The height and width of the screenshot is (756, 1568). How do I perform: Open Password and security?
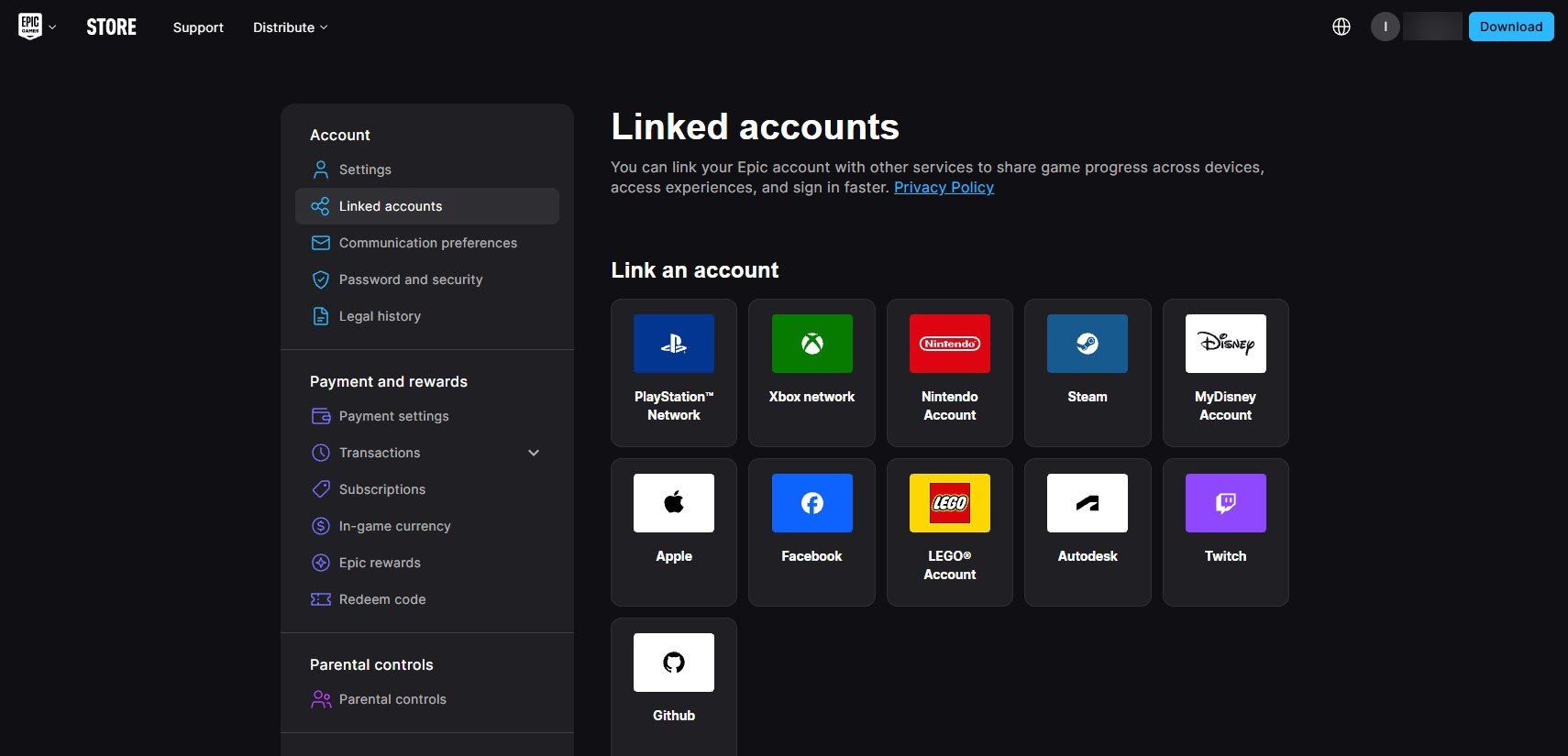pyautogui.click(x=427, y=279)
